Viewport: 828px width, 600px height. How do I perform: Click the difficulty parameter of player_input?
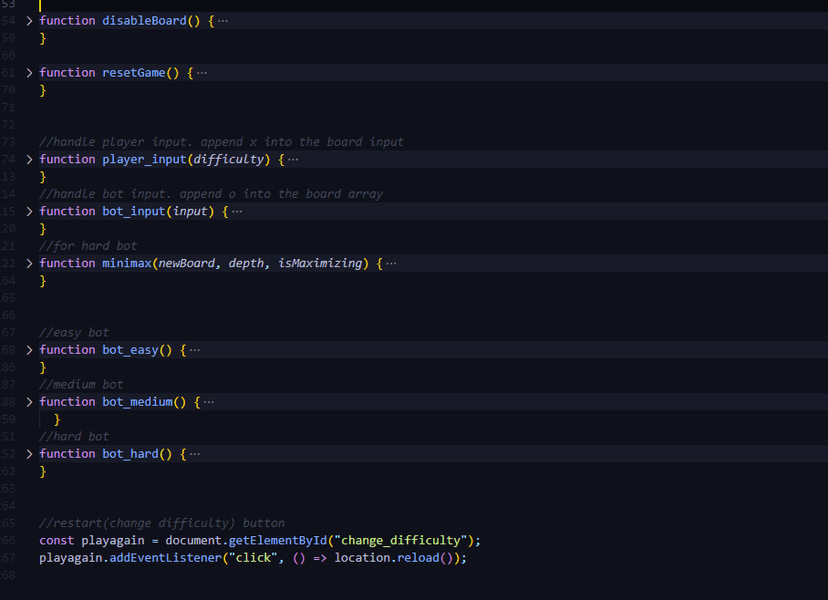click(x=230, y=159)
